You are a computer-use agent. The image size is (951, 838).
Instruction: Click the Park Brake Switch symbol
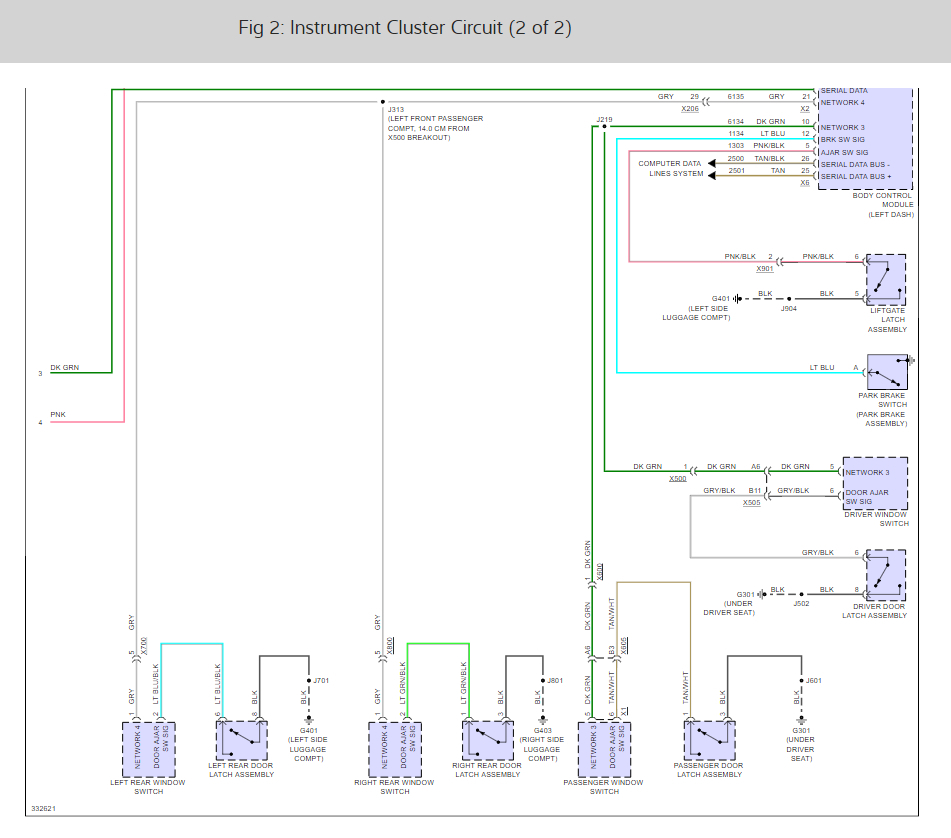tap(887, 371)
